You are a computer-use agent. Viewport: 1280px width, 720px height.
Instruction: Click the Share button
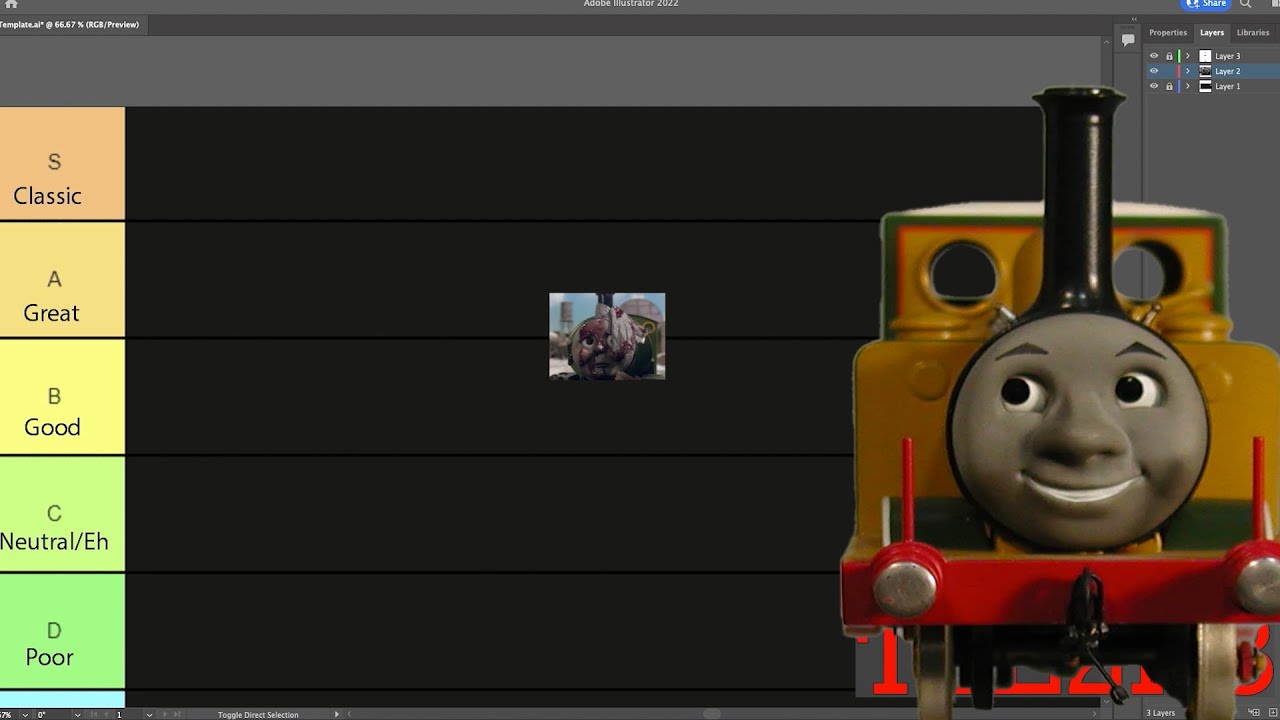point(1206,4)
